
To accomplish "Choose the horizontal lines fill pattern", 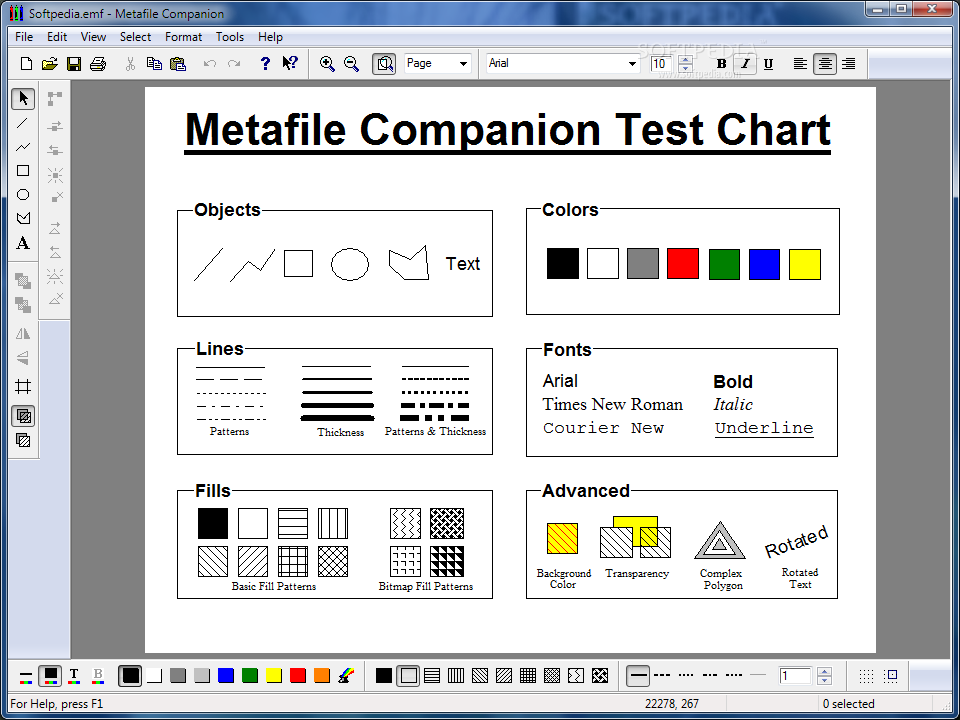I will tap(432, 675).
